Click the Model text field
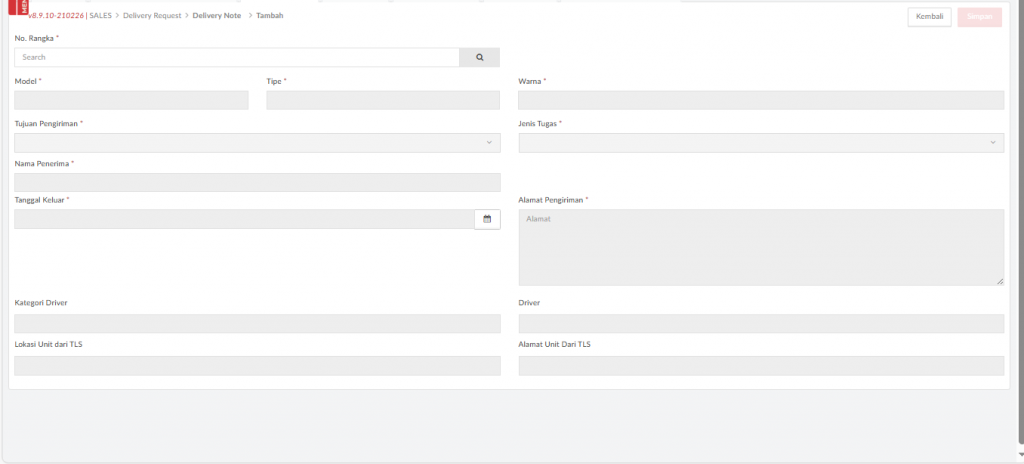Image resolution: width=1024 pixels, height=464 pixels. tap(131, 100)
